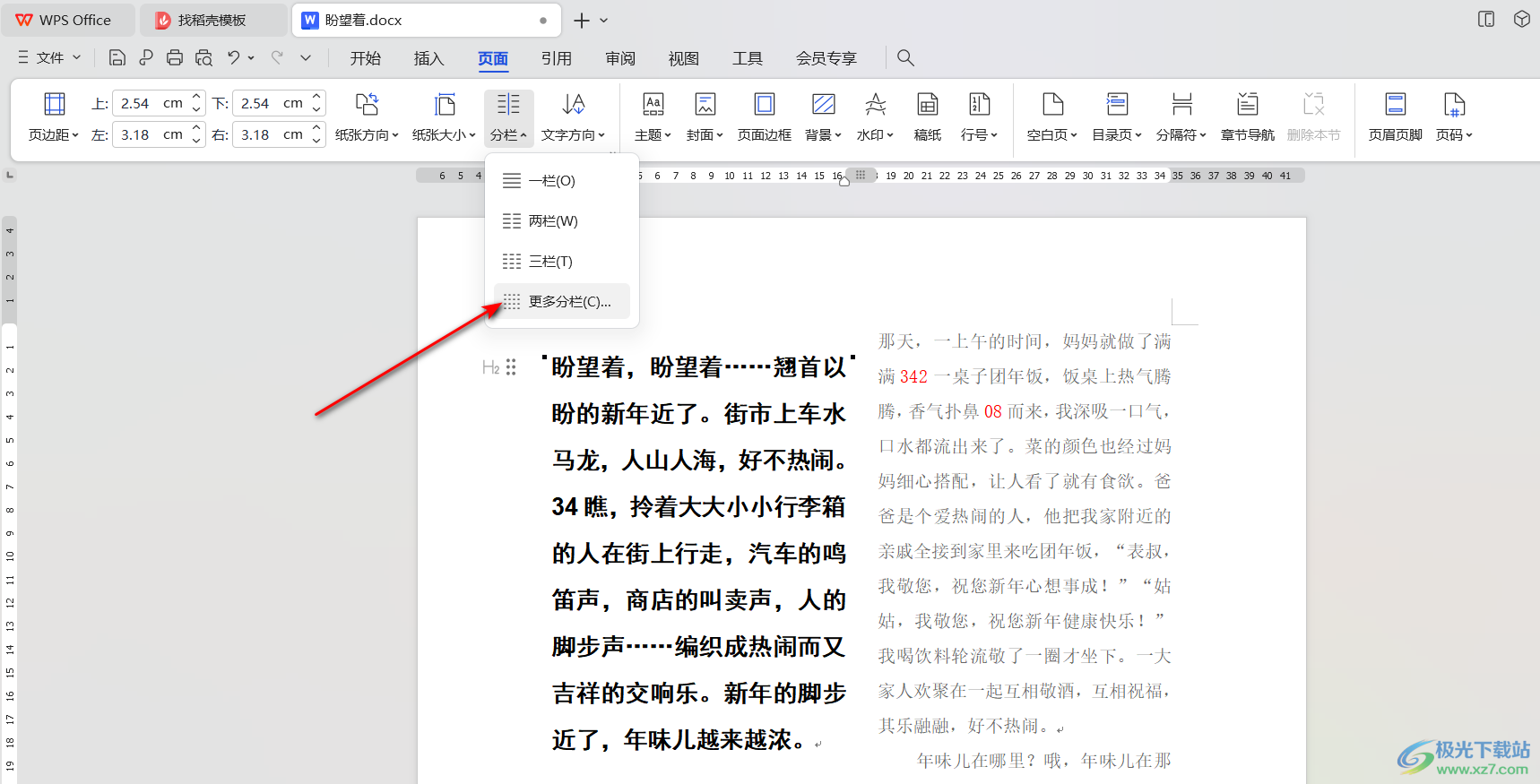The image size is (1540, 784).
Task: Increase the left margin with stepper
Action: pos(196,128)
